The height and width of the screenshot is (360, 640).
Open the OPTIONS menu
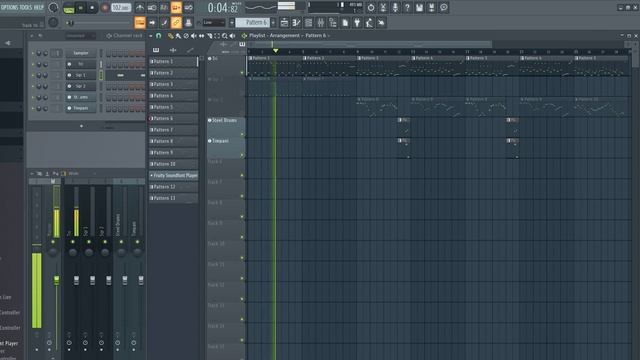[x=8, y=7]
